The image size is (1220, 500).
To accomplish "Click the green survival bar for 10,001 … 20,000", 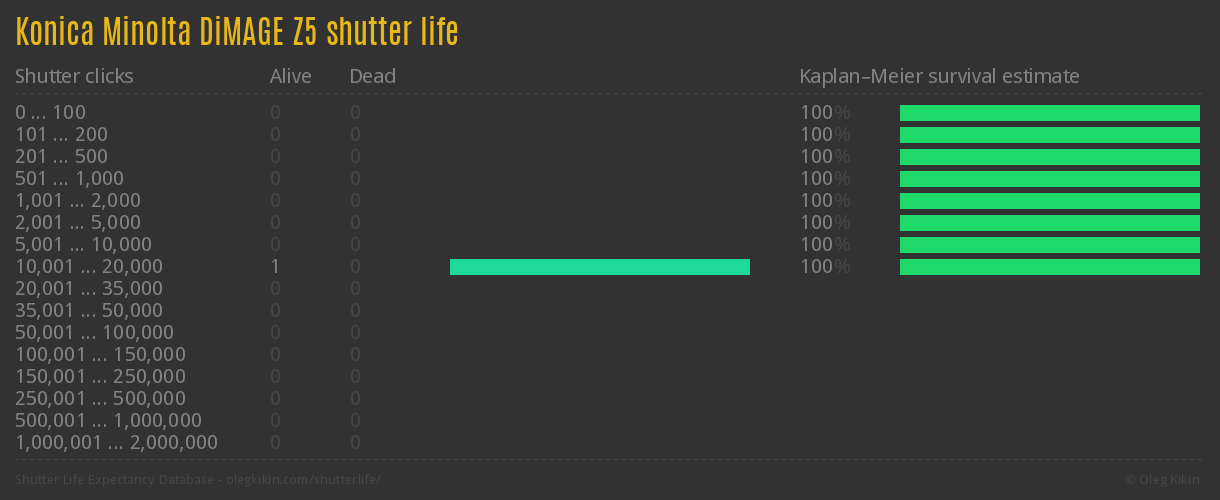I will (1050, 267).
